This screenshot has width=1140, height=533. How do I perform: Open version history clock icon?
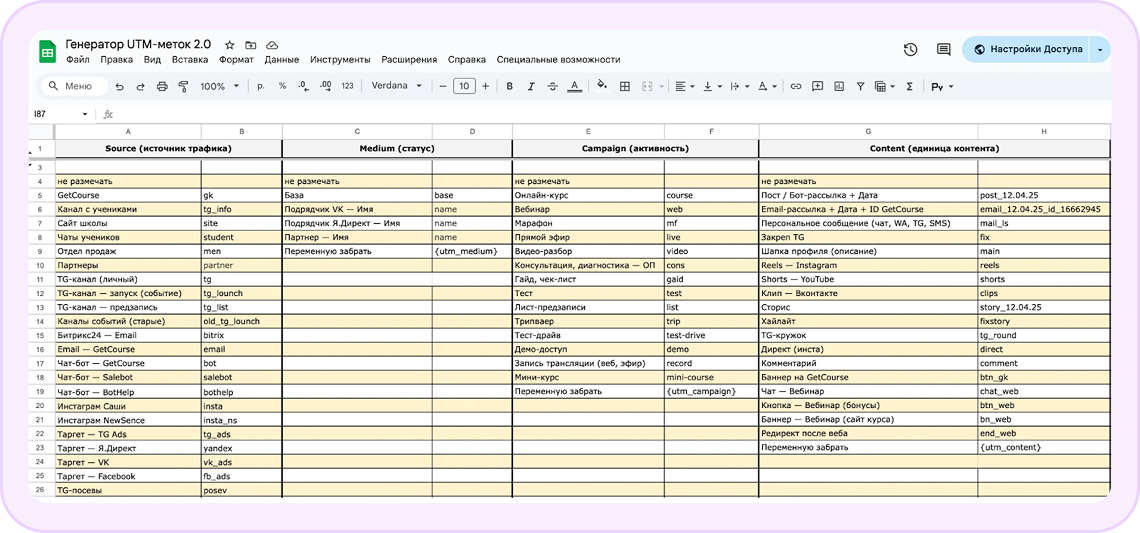(910, 49)
